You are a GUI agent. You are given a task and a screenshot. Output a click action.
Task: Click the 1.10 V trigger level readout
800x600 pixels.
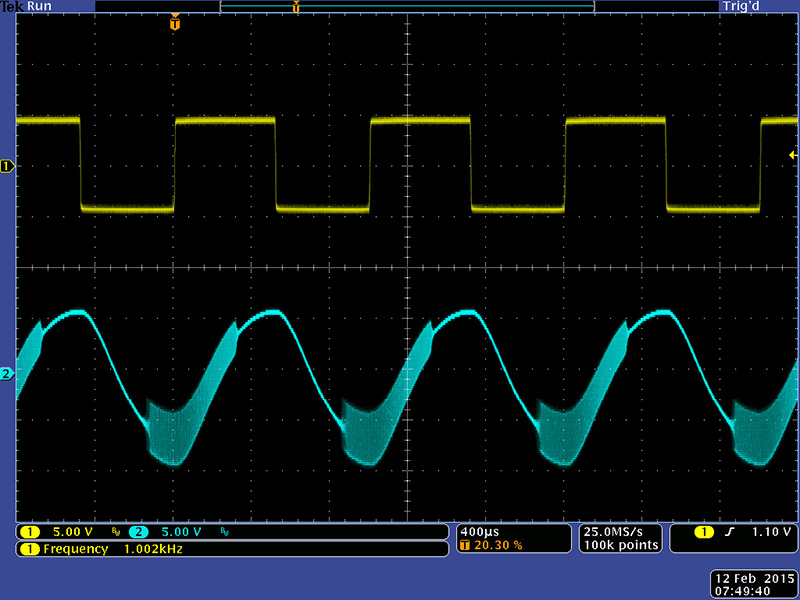(x=772, y=532)
